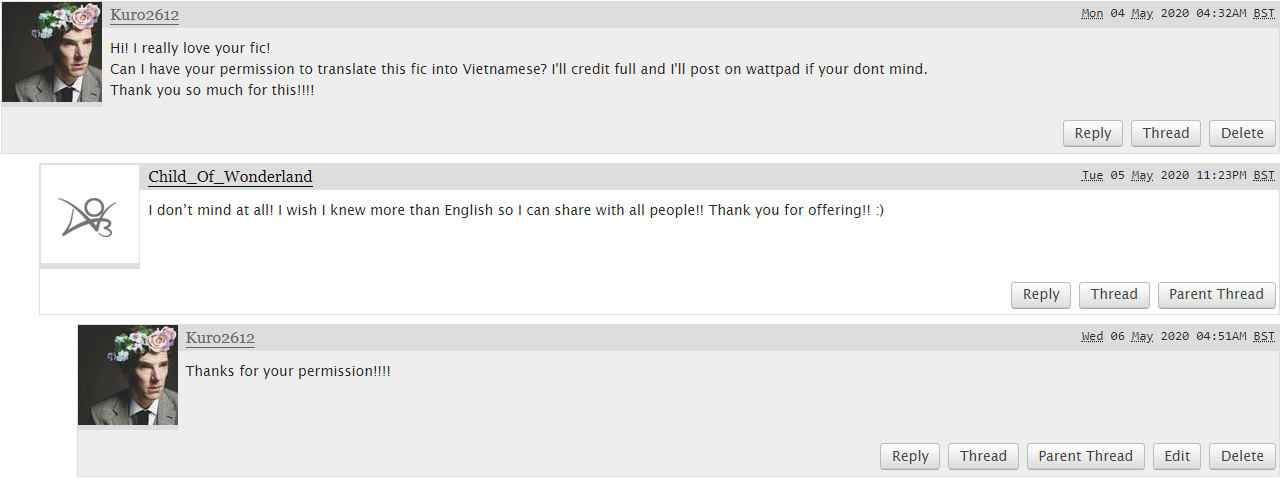Click the Mon 04 May 2020 timestamp

pos(1178,14)
